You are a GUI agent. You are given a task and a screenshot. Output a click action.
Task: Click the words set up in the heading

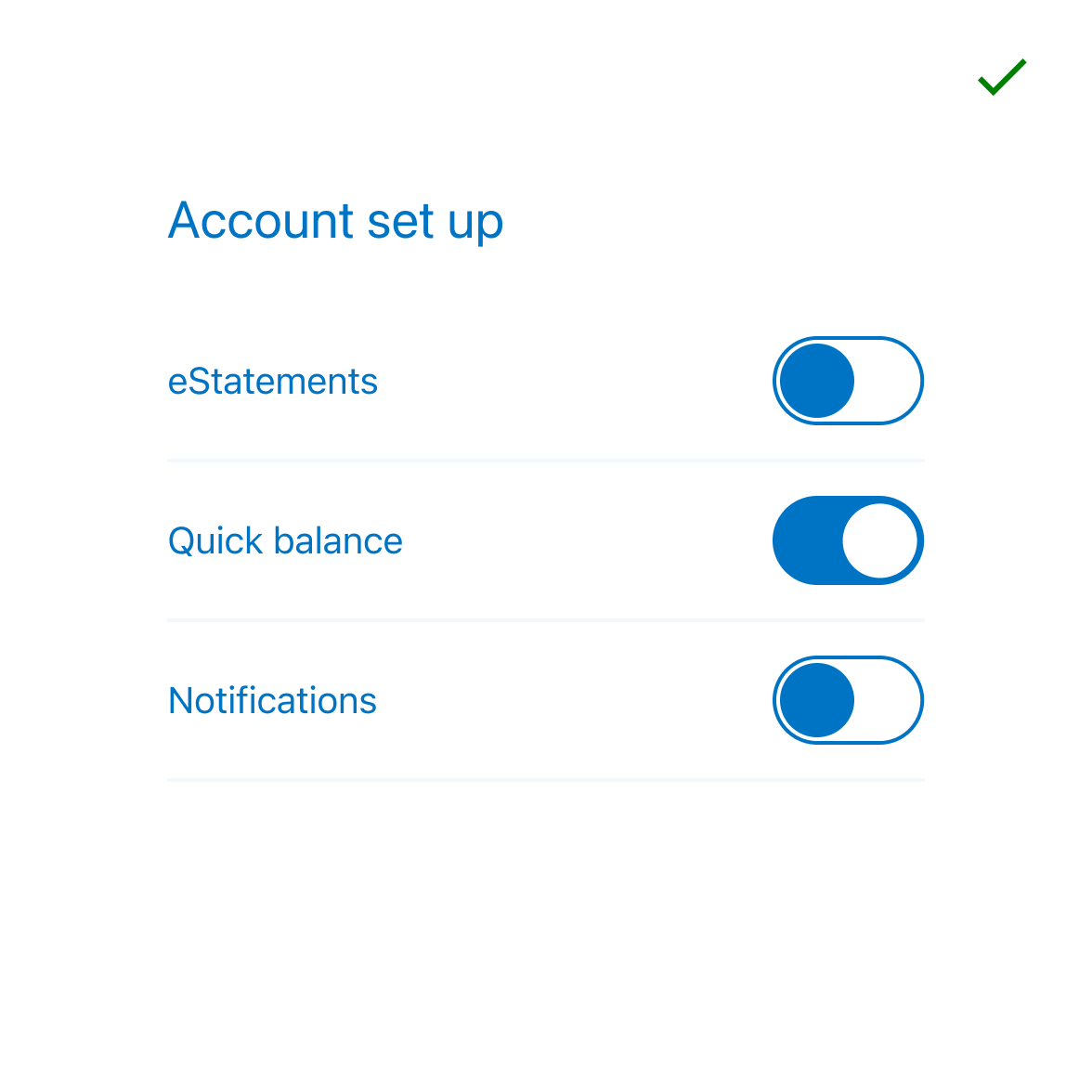click(x=435, y=223)
